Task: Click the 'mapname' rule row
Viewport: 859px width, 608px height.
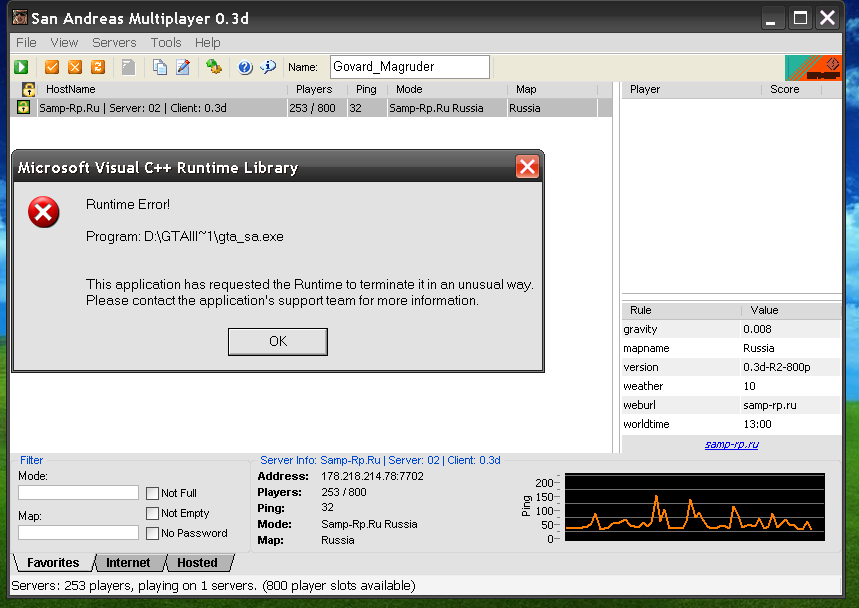Action: pyautogui.click(x=731, y=348)
